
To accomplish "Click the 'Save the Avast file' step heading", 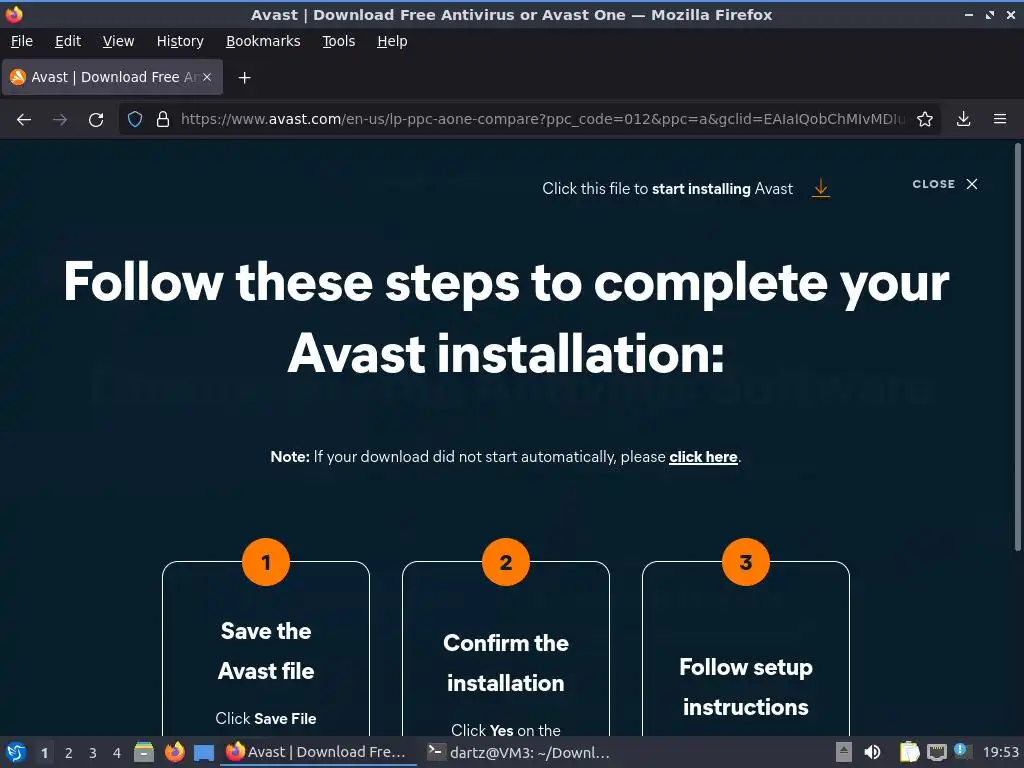I will (x=266, y=651).
